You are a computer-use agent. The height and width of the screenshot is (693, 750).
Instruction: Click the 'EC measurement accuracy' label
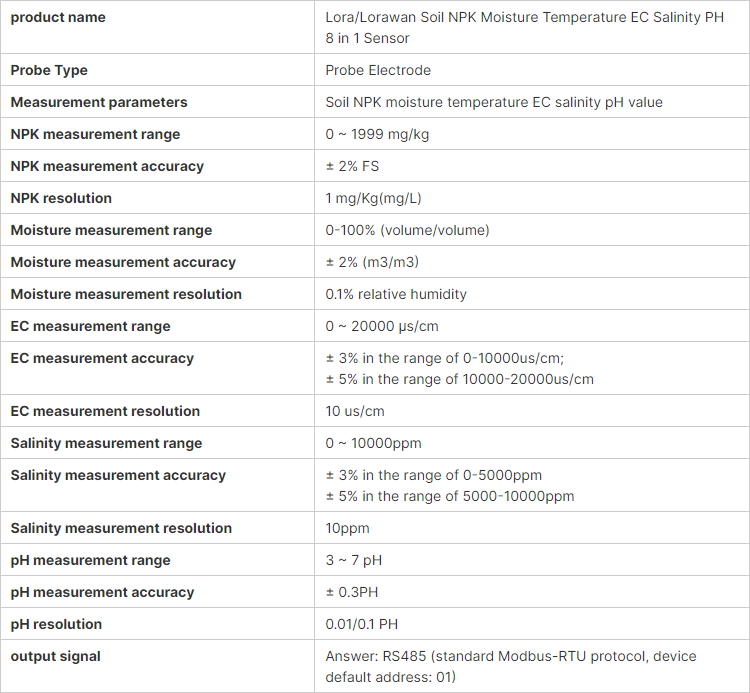[102, 358]
